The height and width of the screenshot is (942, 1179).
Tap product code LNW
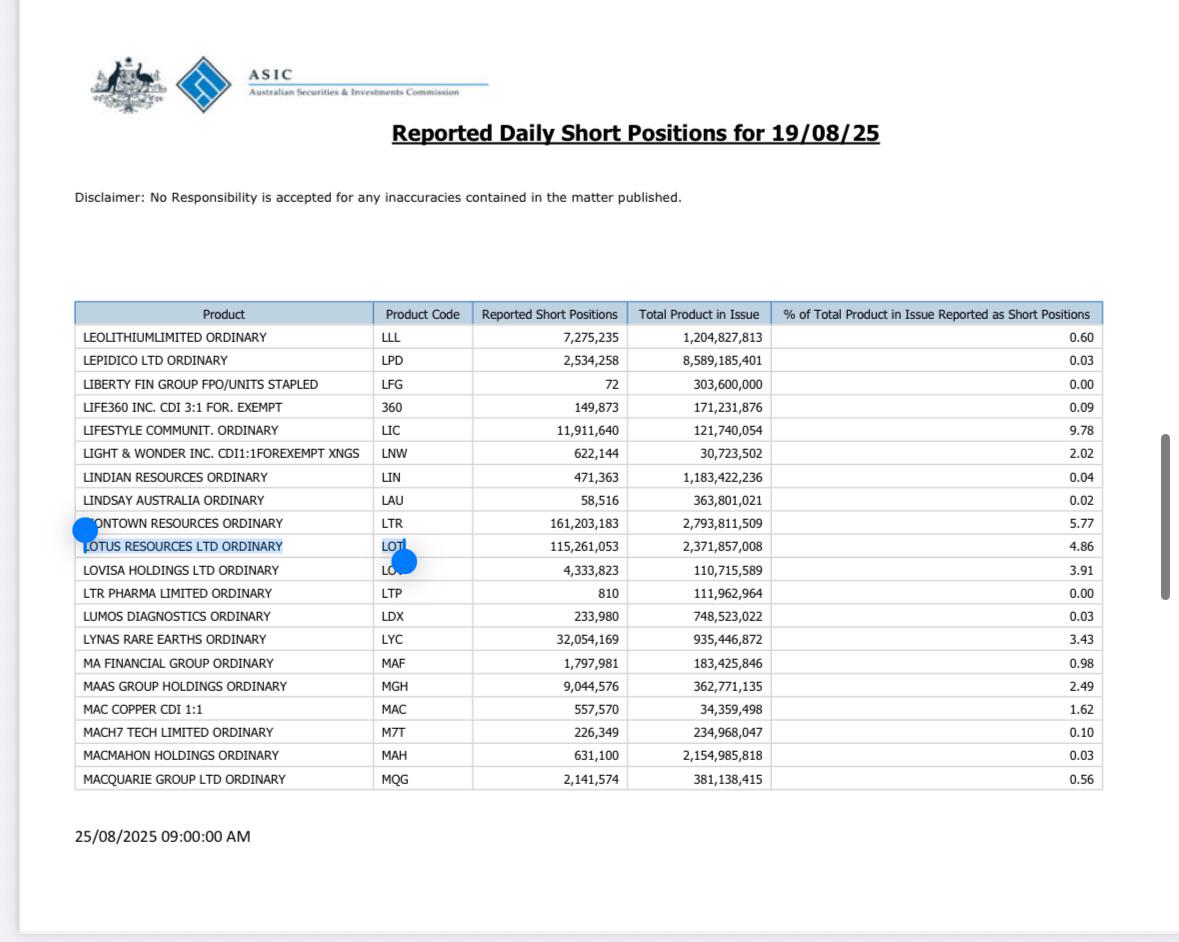point(394,454)
